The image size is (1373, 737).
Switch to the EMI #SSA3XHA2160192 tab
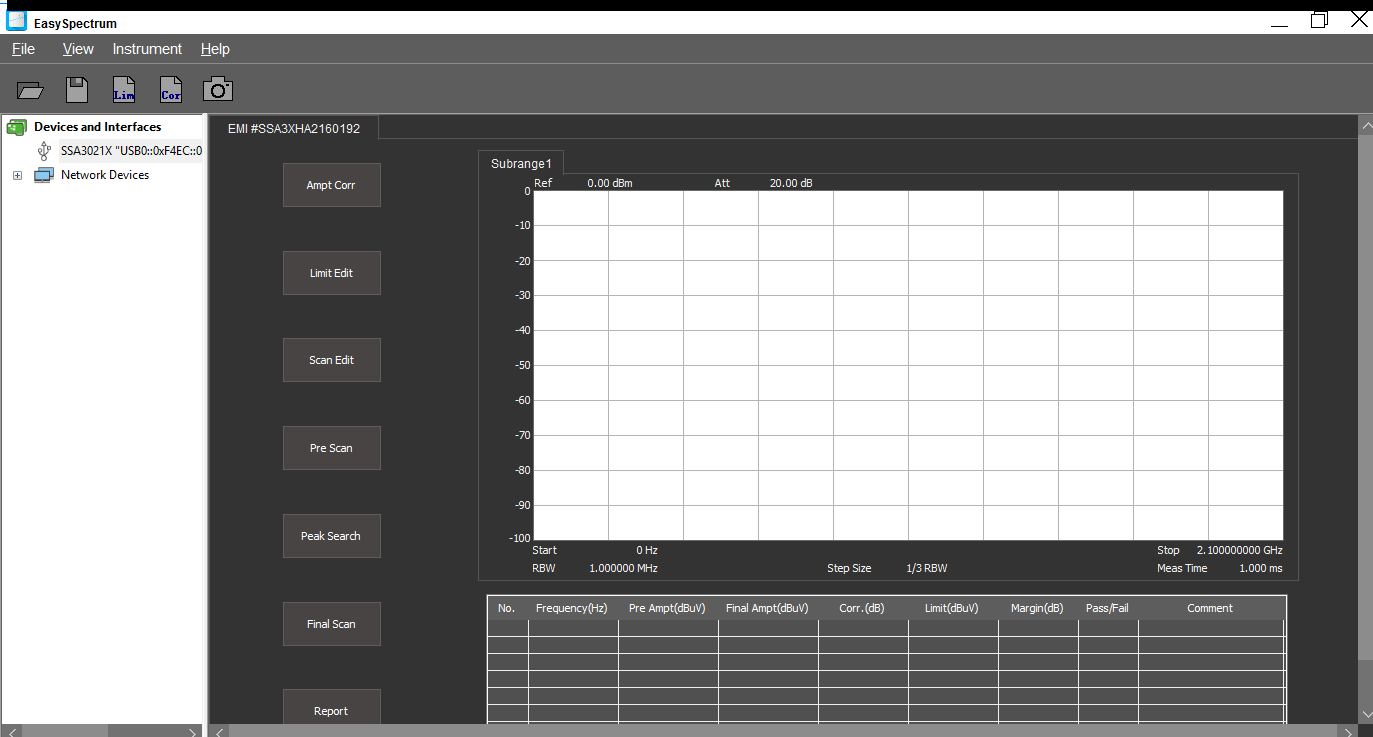294,129
